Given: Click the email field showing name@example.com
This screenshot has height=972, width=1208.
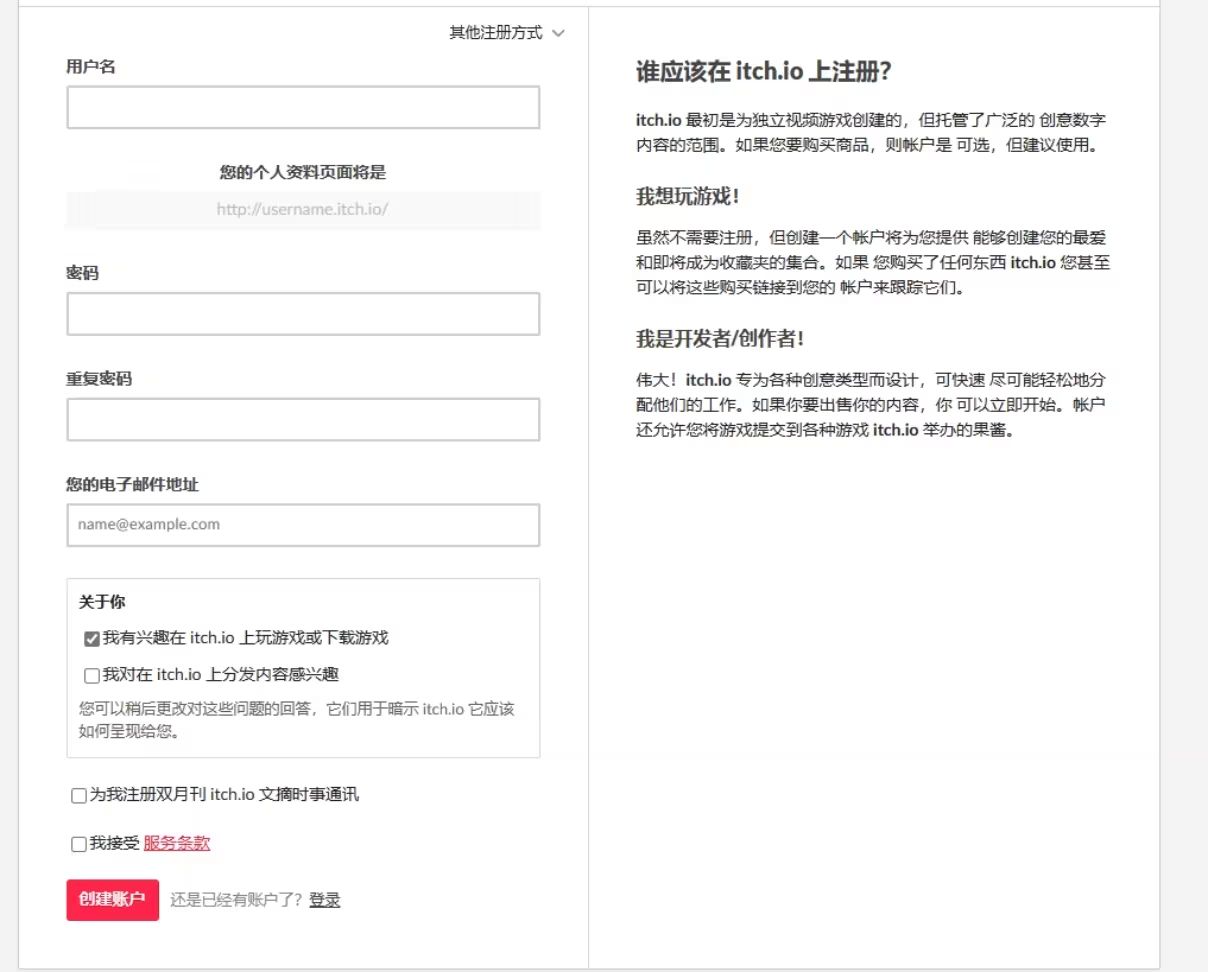Looking at the screenshot, I should 303,525.
